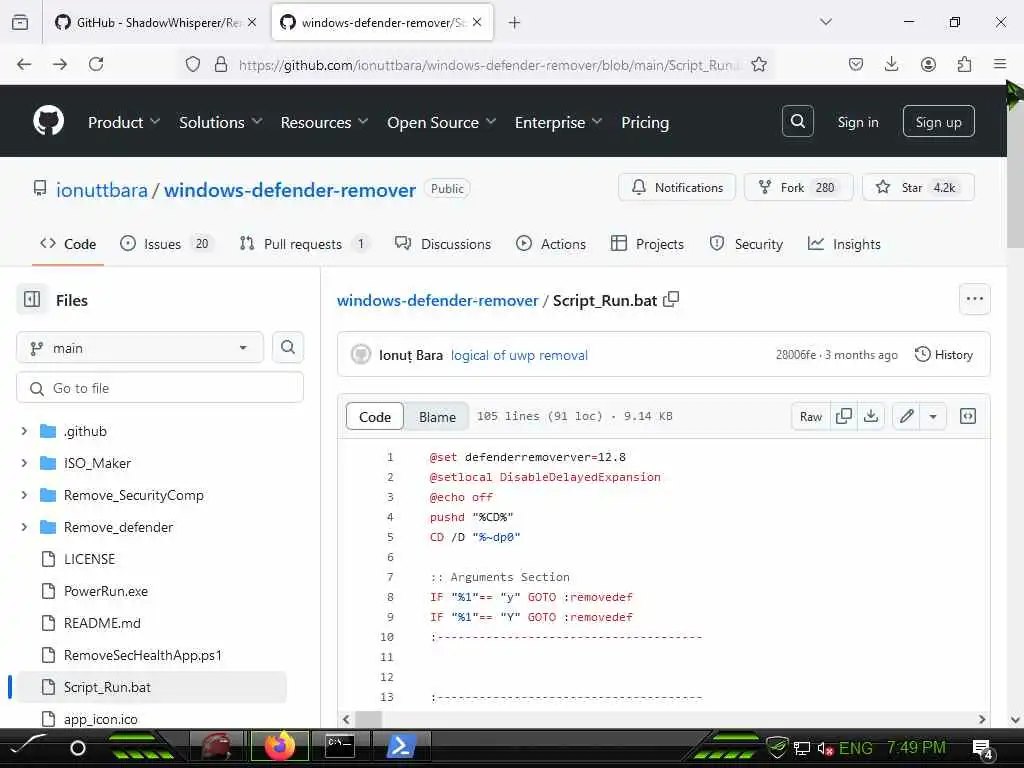Star the repository
The image size is (1024, 768).
[918, 187]
